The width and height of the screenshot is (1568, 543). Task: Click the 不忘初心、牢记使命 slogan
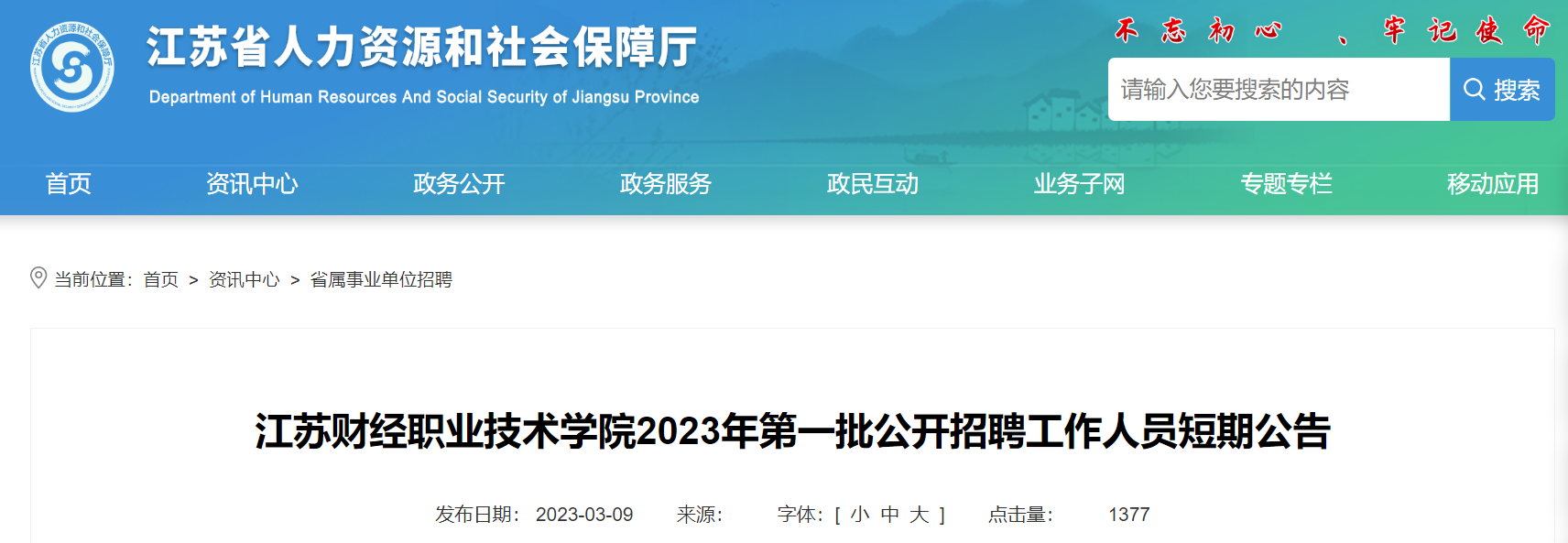1333,30
